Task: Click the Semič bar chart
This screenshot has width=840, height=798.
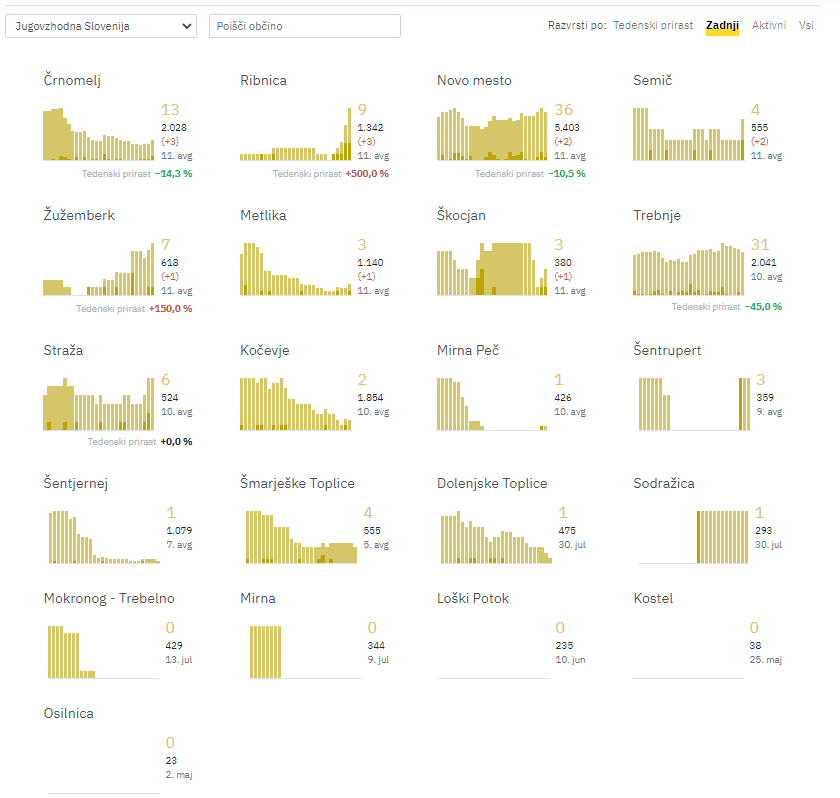Action: tap(688, 134)
